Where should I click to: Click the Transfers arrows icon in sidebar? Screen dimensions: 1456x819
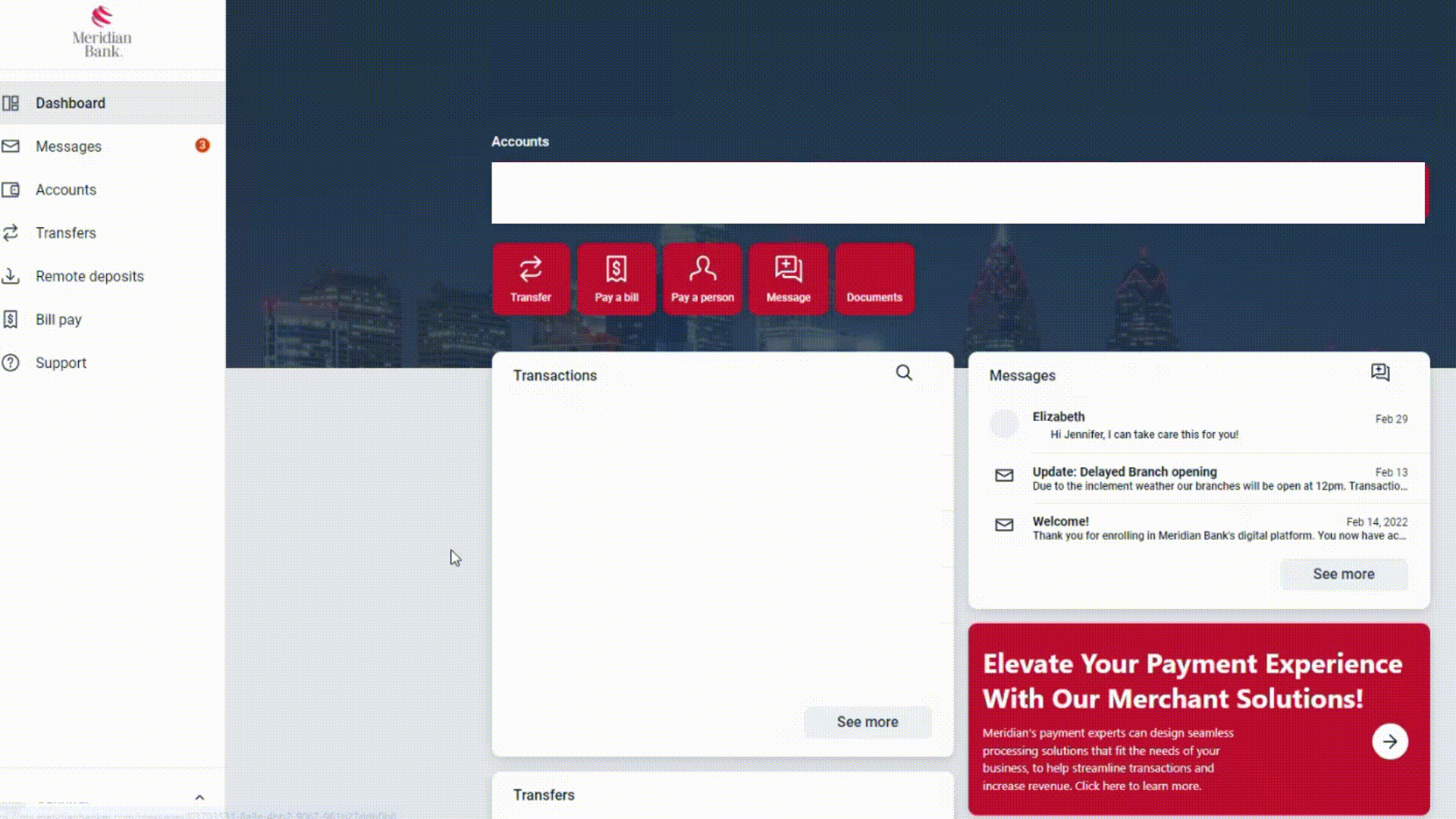pos(11,233)
